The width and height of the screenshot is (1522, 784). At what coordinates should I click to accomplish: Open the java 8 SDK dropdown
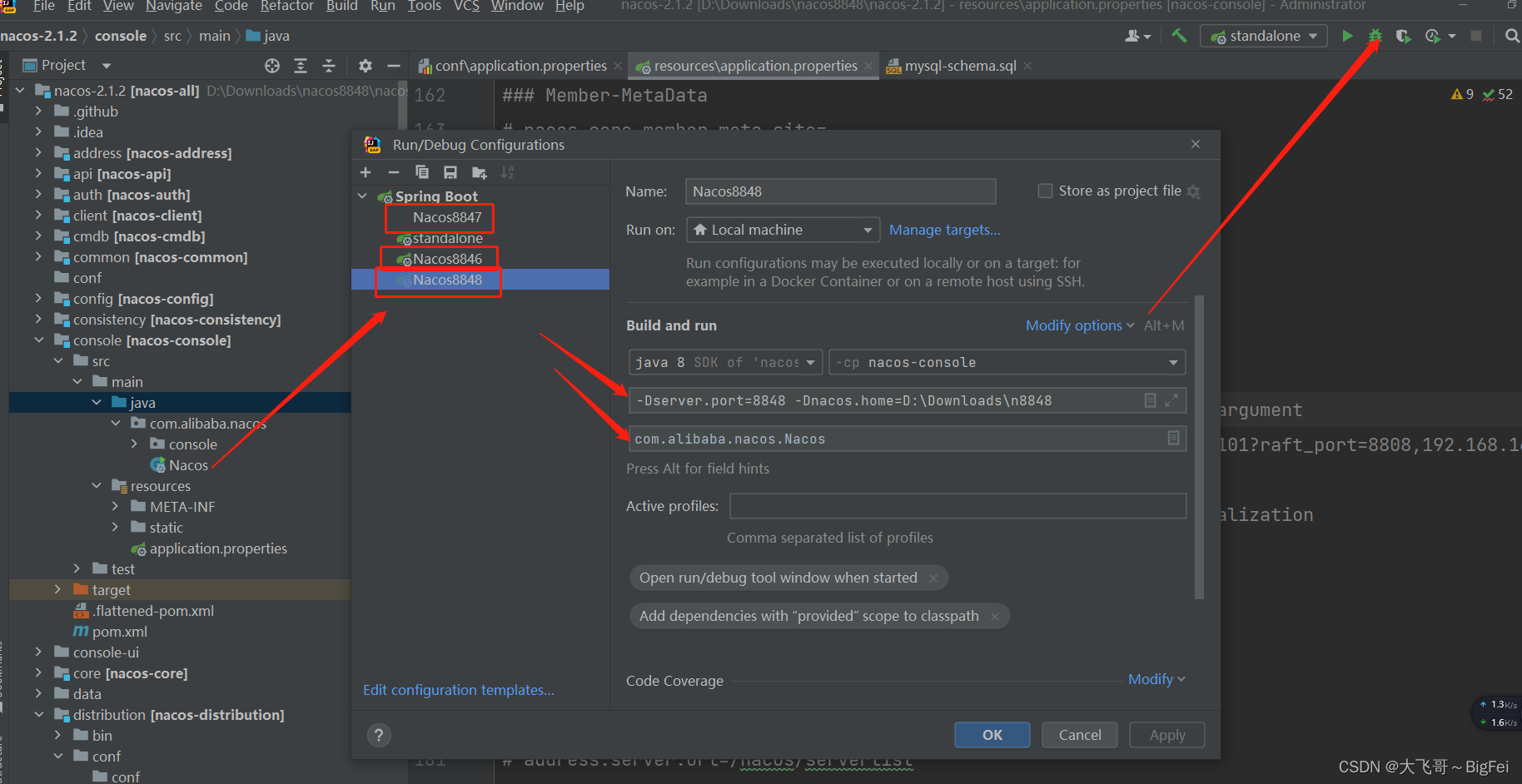click(x=725, y=362)
